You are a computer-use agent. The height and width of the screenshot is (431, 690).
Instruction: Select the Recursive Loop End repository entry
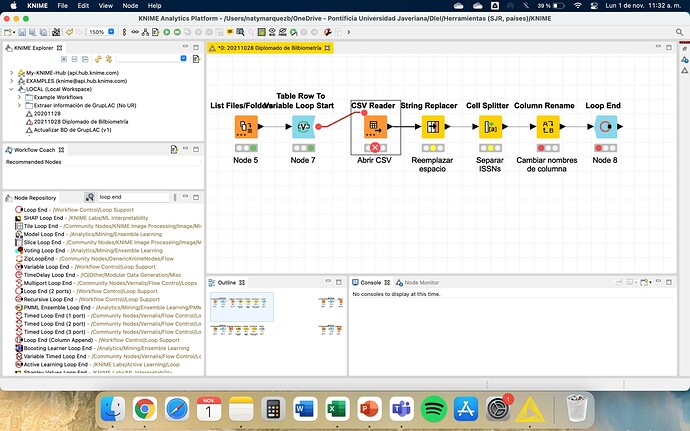pyautogui.click(x=88, y=299)
